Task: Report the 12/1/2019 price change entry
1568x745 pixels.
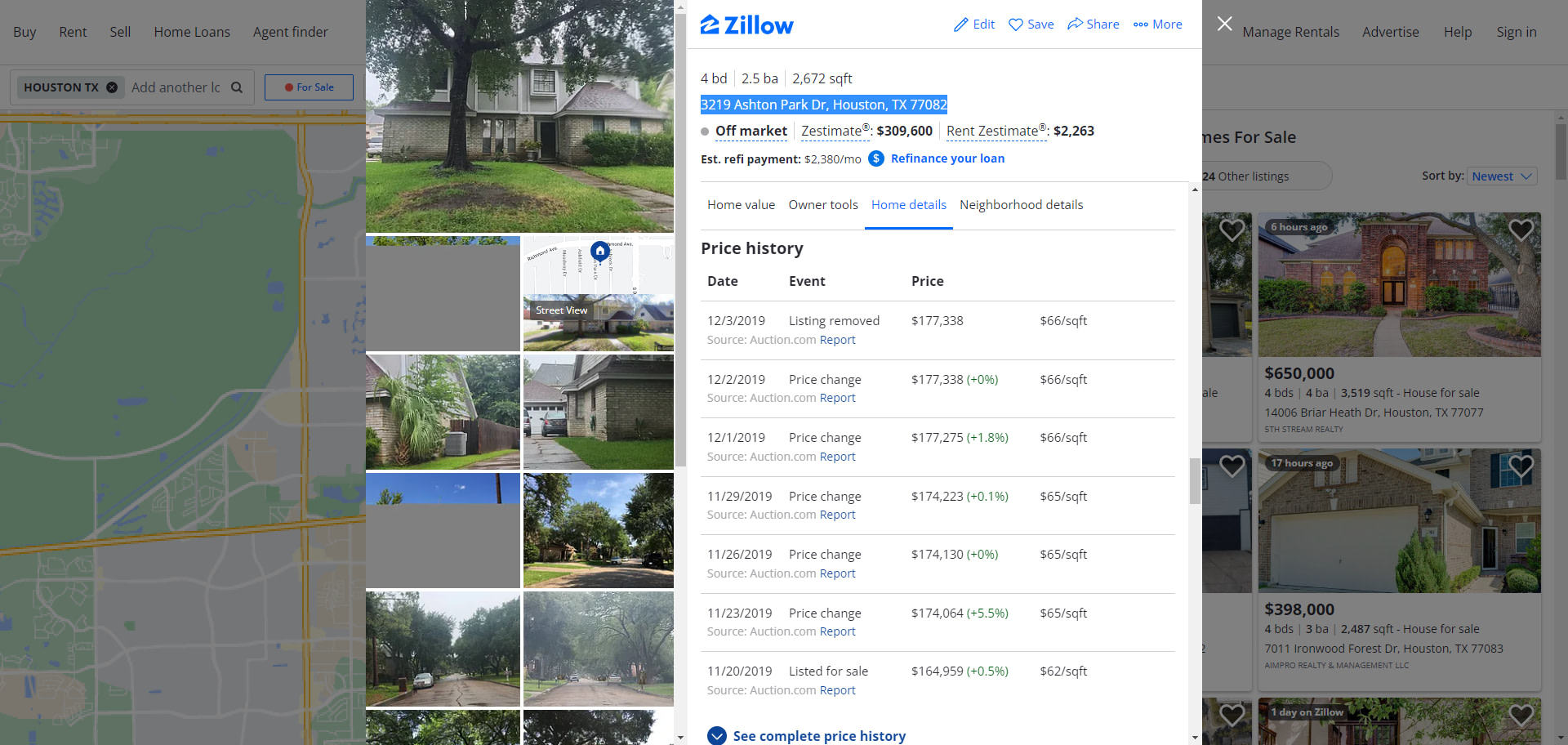Action: pyautogui.click(x=838, y=457)
